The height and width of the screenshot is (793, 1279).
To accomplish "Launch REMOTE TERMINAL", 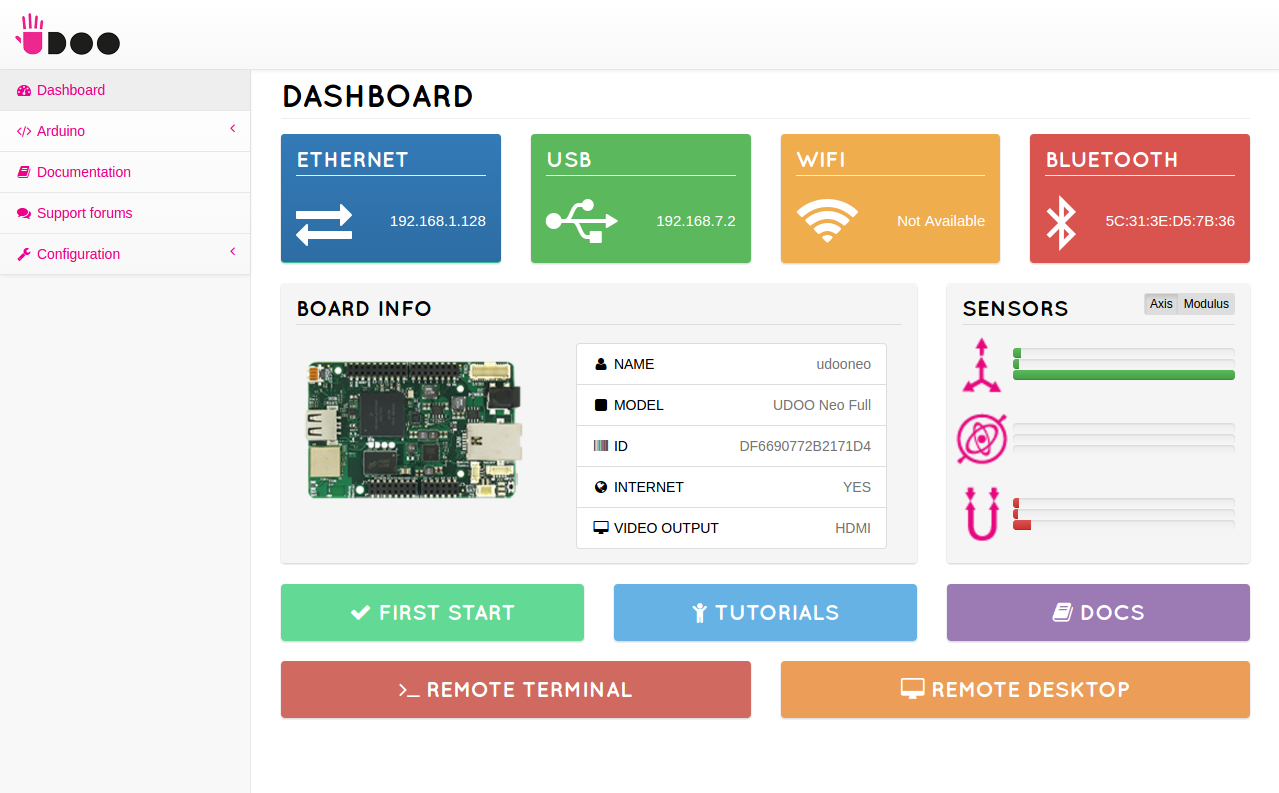I will pos(516,690).
